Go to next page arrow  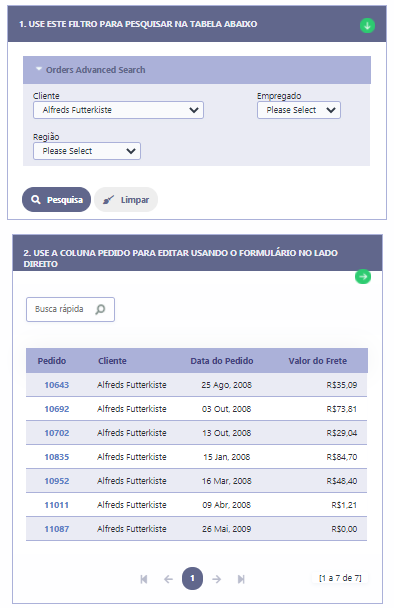pyautogui.click(x=217, y=579)
